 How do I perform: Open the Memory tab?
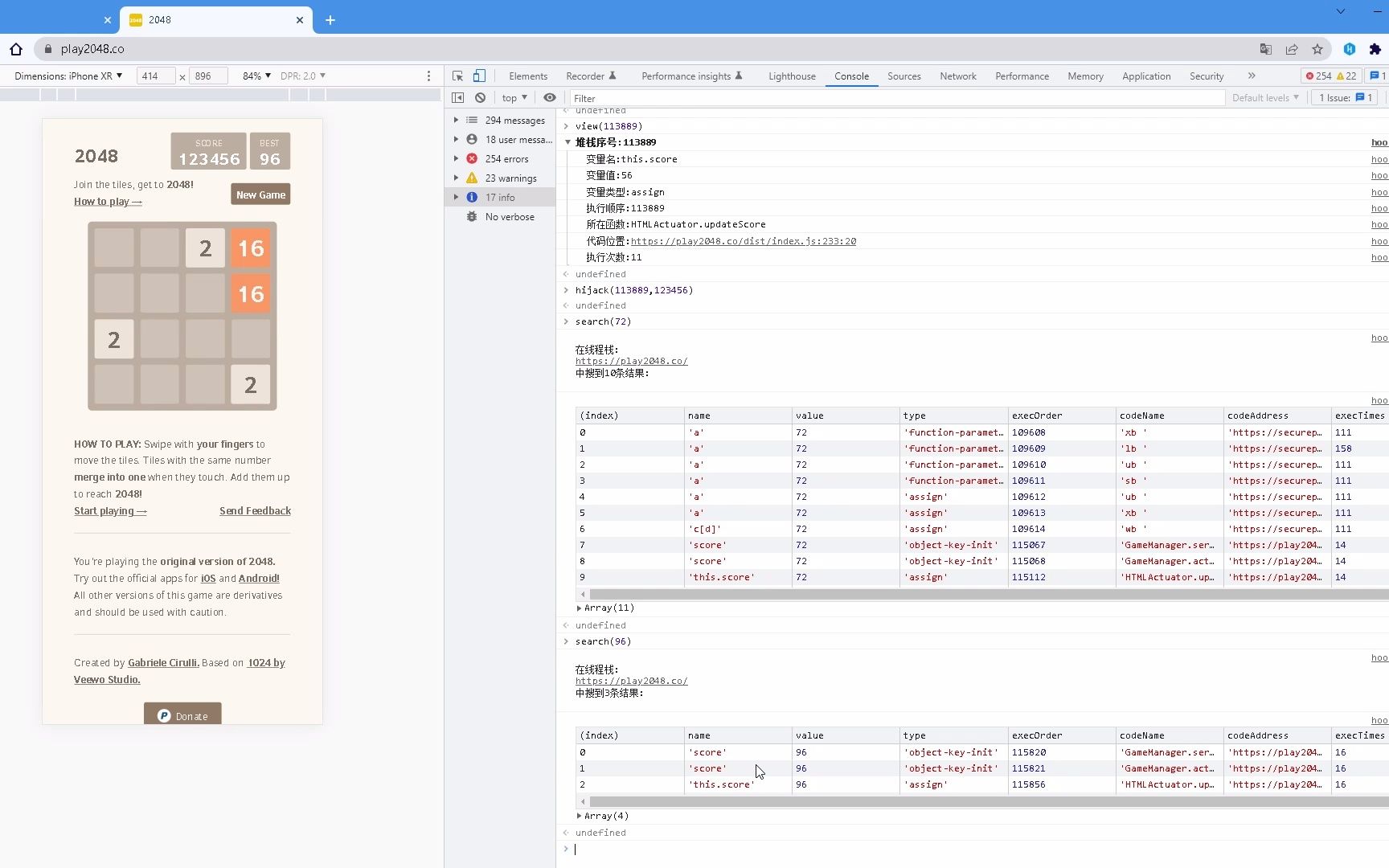point(1085,76)
